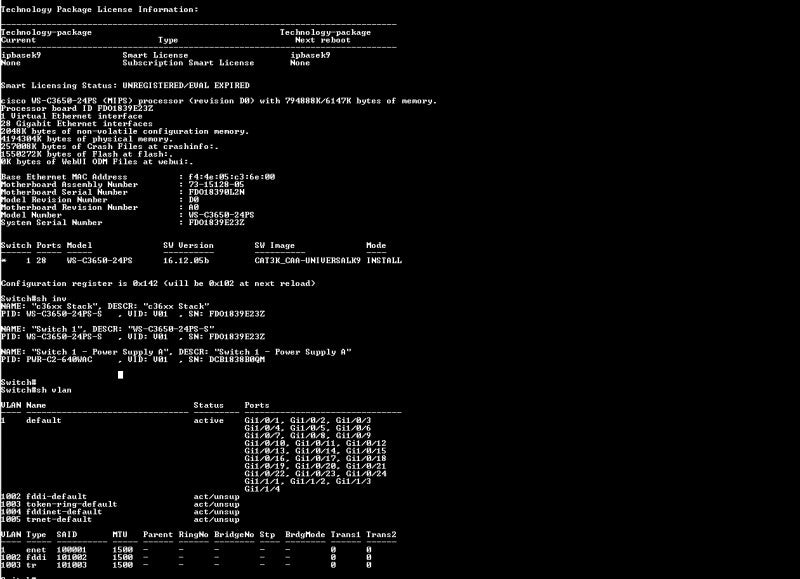Click the fddi-default VLAN name
The height and width of the screenshot is (579, 800).
56,496
